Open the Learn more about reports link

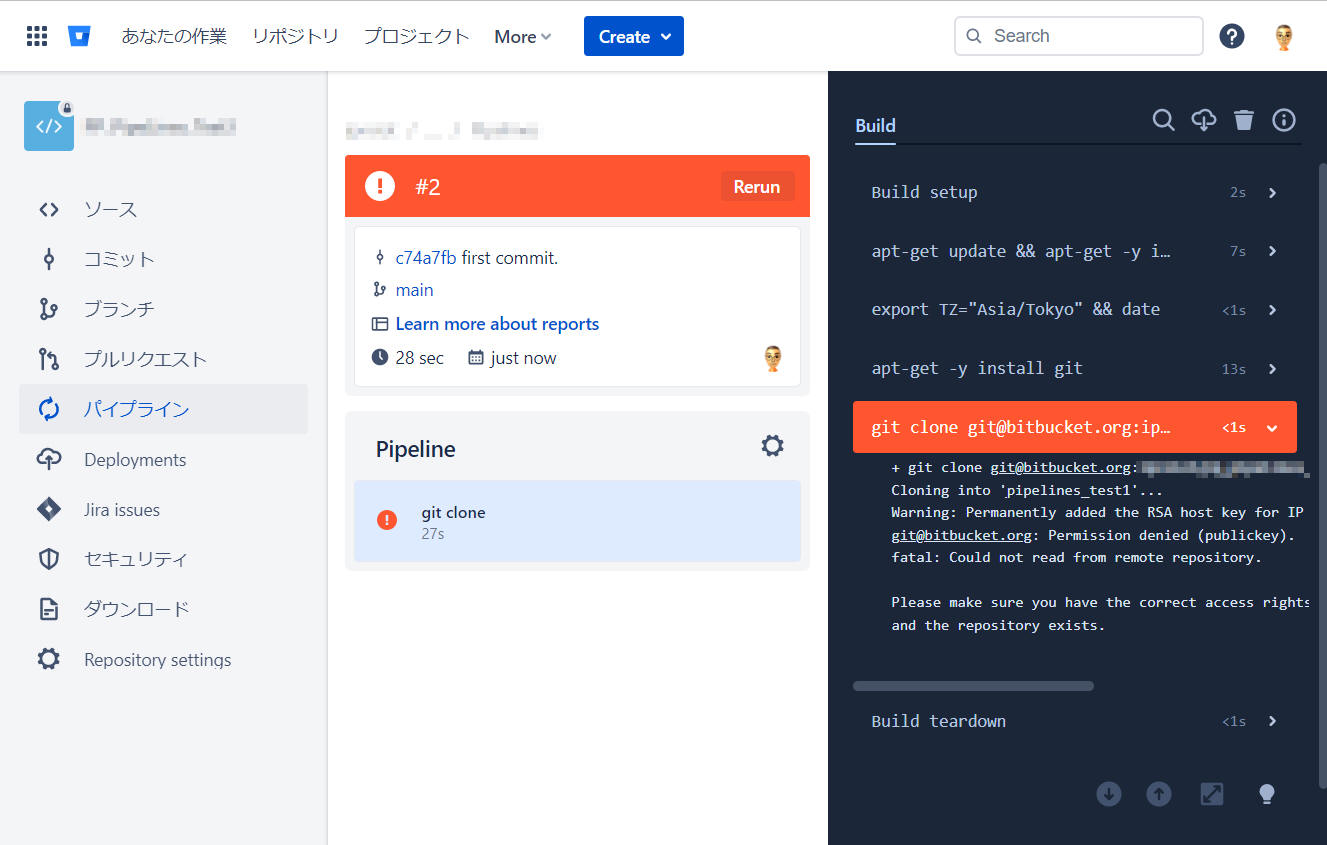(497, 324)
